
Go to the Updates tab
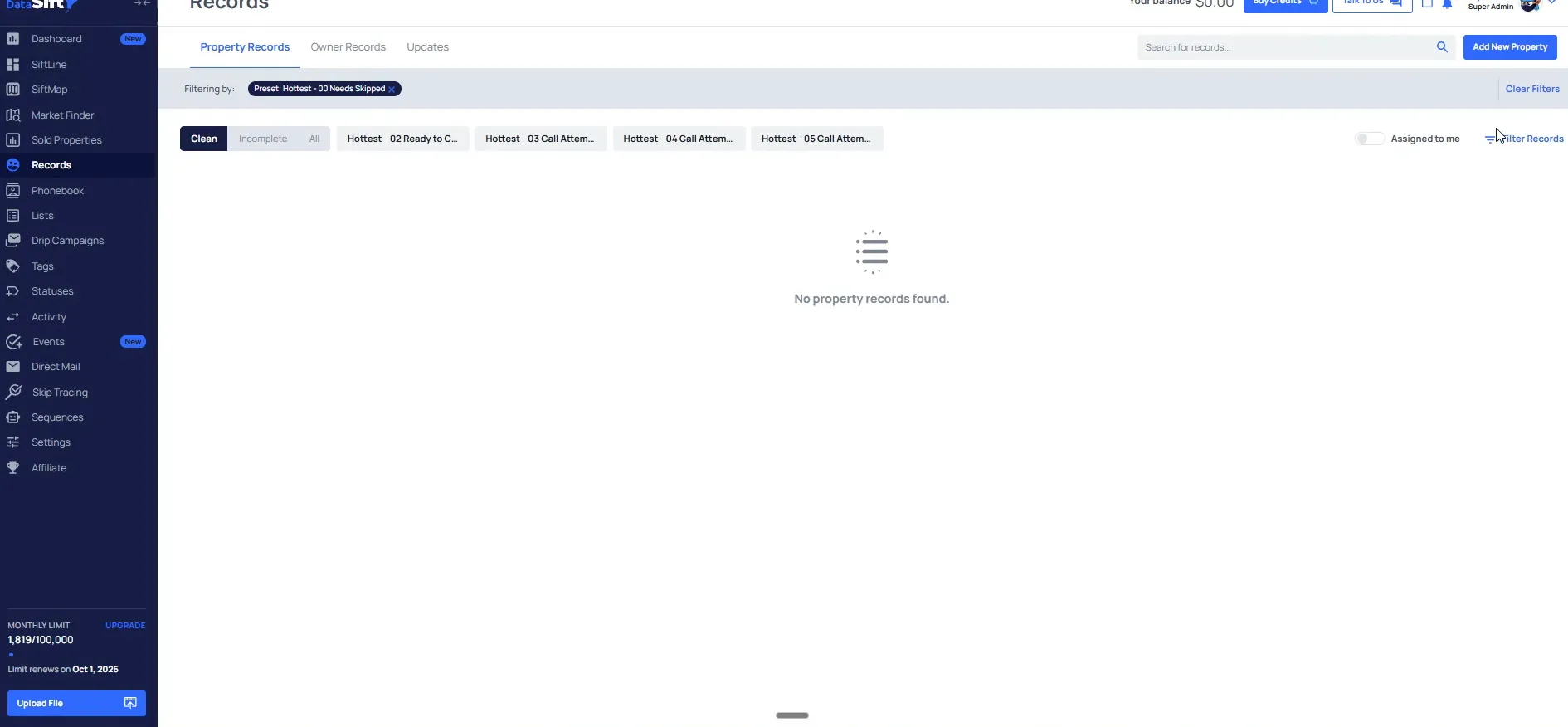(x=428, y=47)
